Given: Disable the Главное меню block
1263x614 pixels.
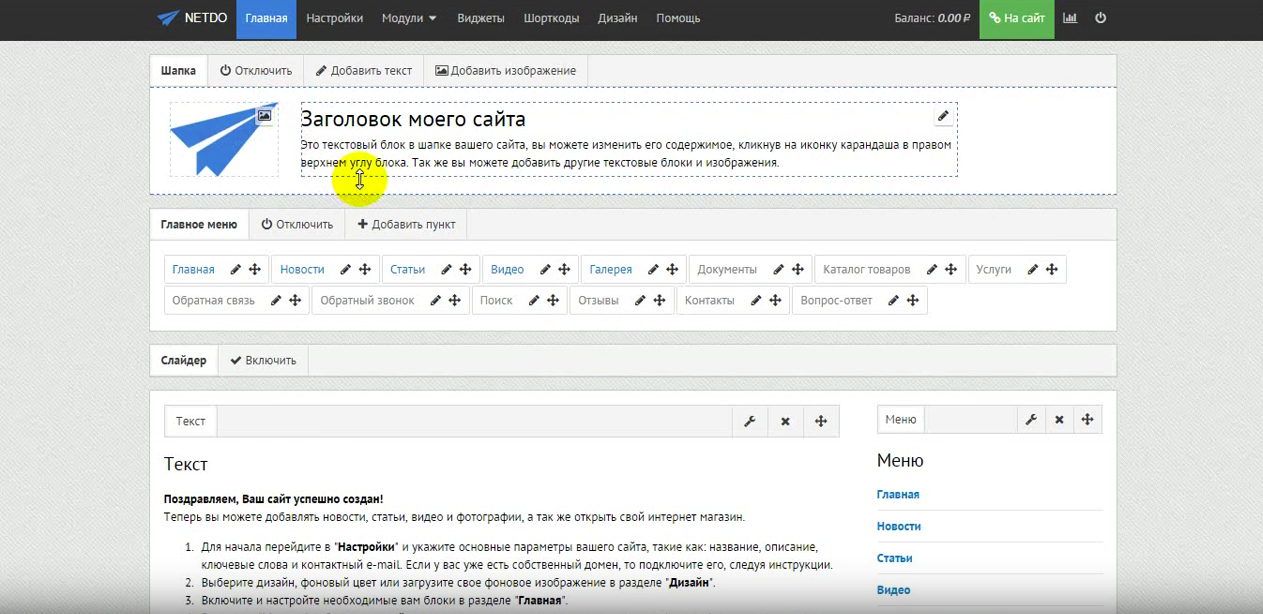Looking at the screenshot, I should click(x=297, y=225).
